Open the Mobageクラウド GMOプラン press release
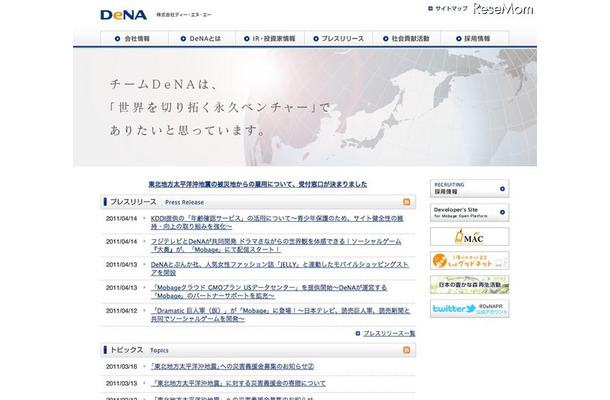 click(x=268, y=291)
